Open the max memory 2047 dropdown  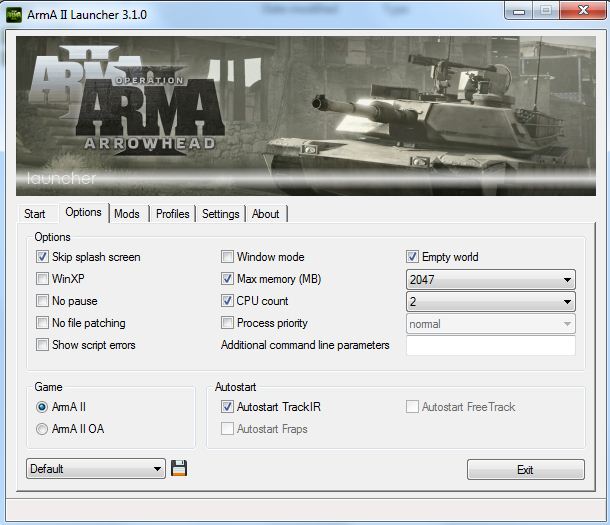click(x=491, y=280)
